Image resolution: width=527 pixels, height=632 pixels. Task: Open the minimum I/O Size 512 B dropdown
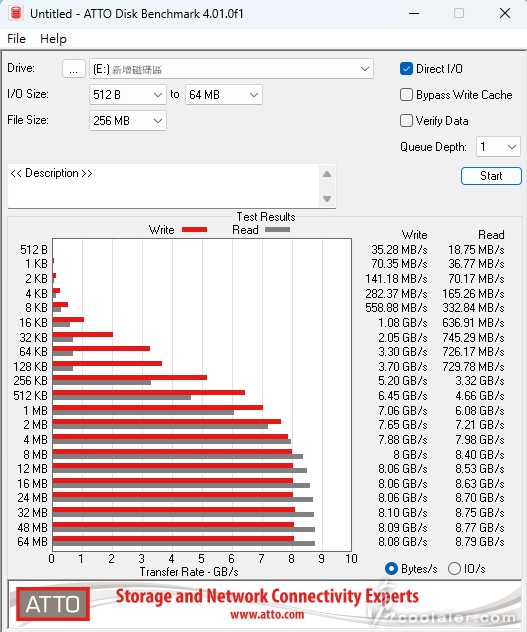(127, 95)
